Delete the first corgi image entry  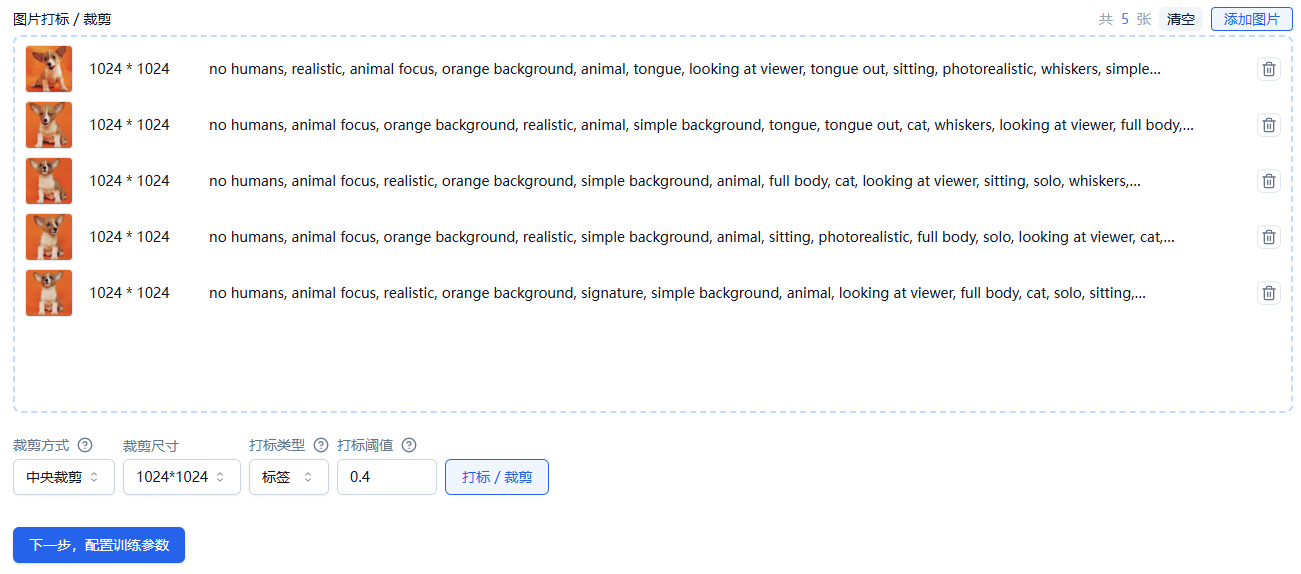tap(1268, 69)
